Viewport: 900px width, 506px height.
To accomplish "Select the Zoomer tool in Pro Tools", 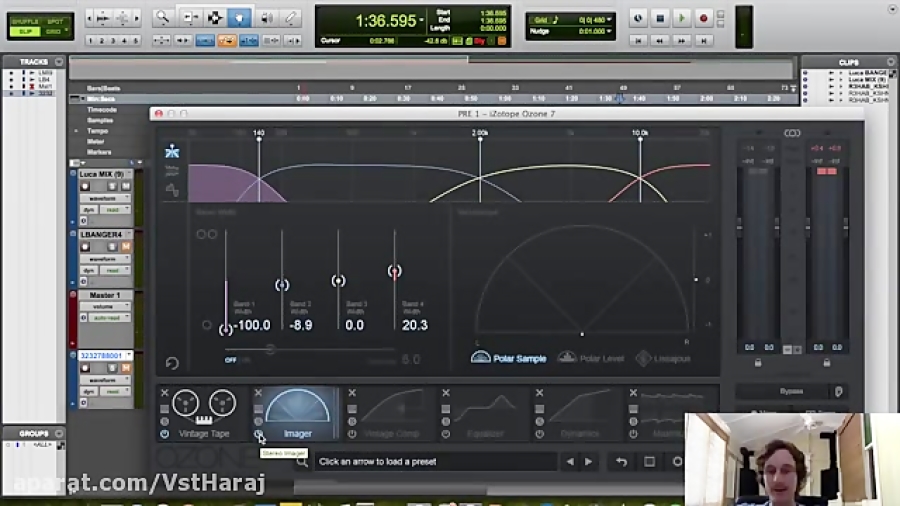I will [x=163, y=18].
